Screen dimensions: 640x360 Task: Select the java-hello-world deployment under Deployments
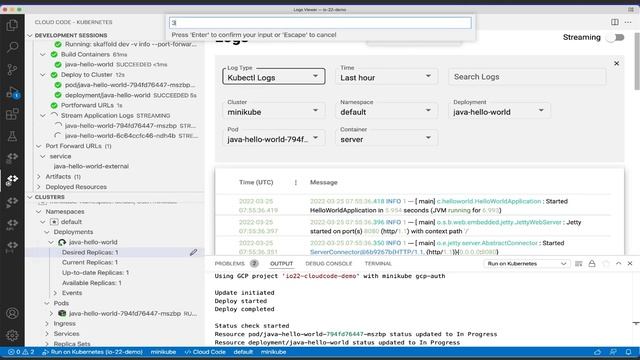pos(93,242)
